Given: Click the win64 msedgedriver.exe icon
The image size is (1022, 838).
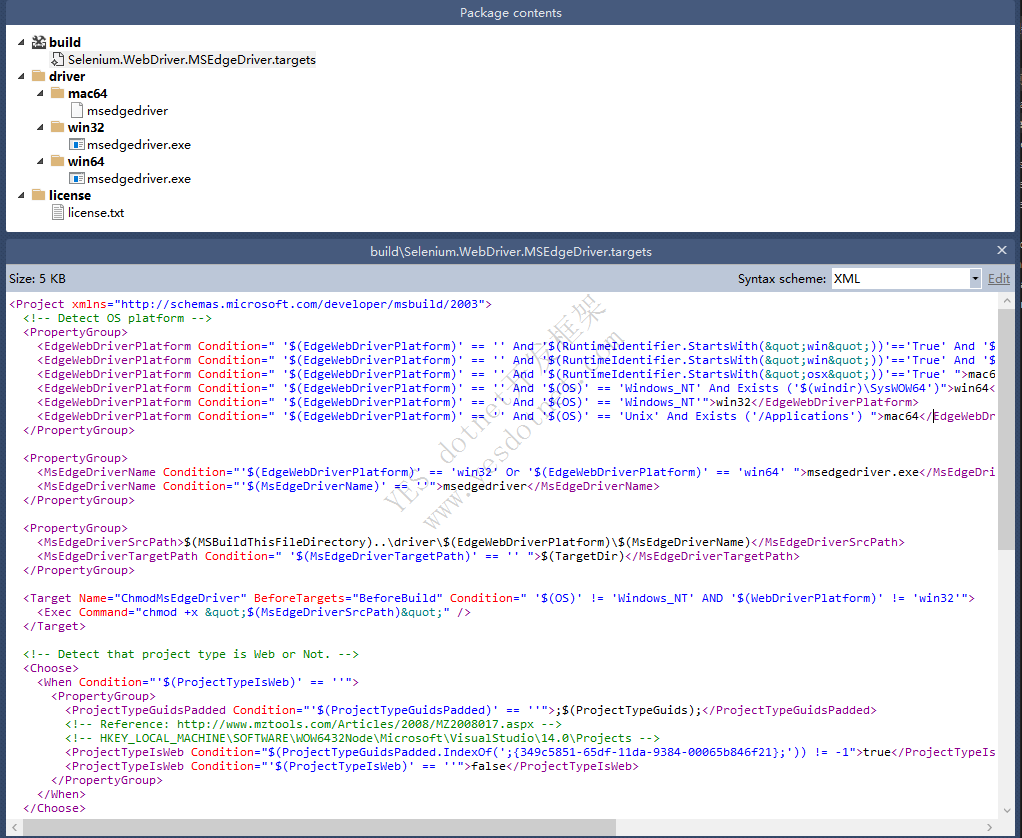Looking at the screenshot, I should point(77,178).
